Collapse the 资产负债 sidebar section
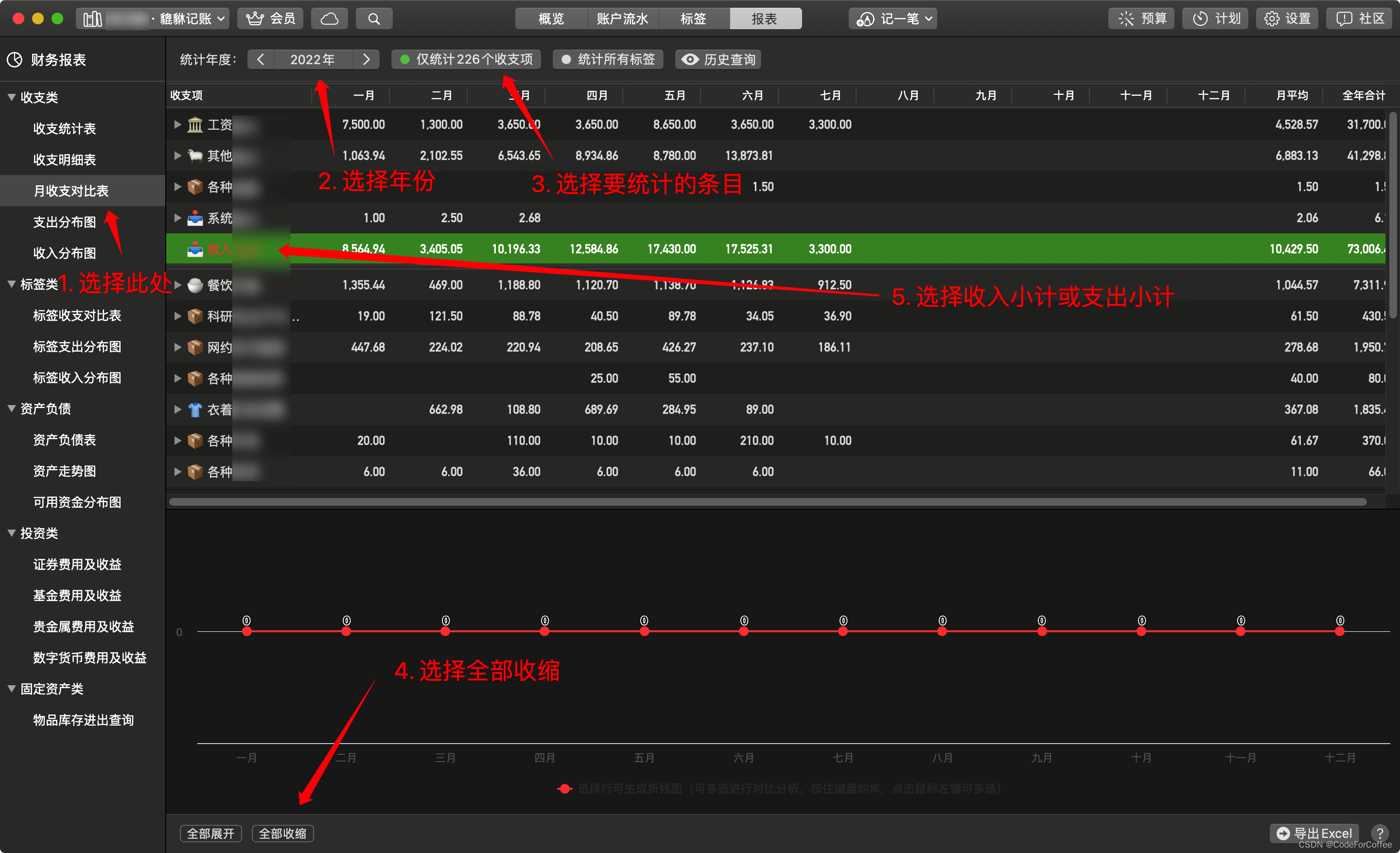Screen dimensions: 1400x853 [x=11, y=409]
